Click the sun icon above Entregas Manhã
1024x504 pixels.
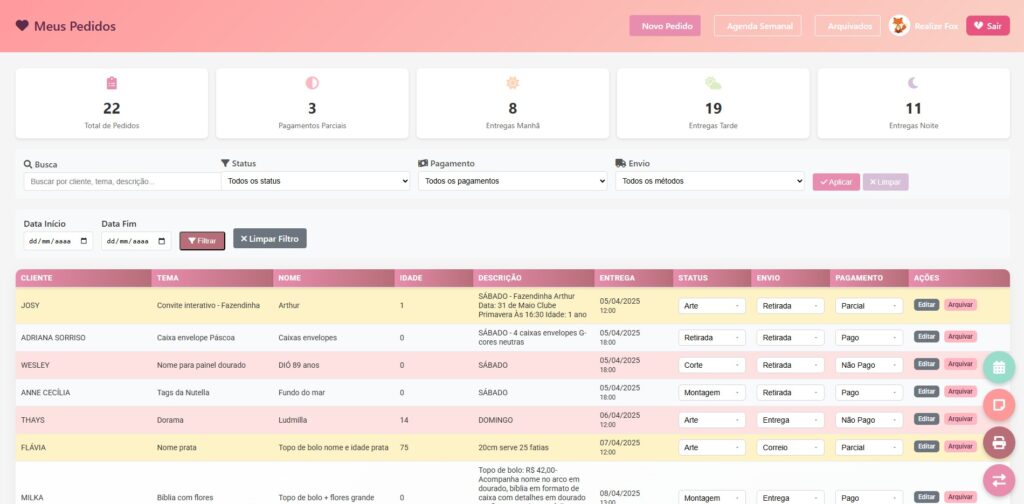[513, 83]
